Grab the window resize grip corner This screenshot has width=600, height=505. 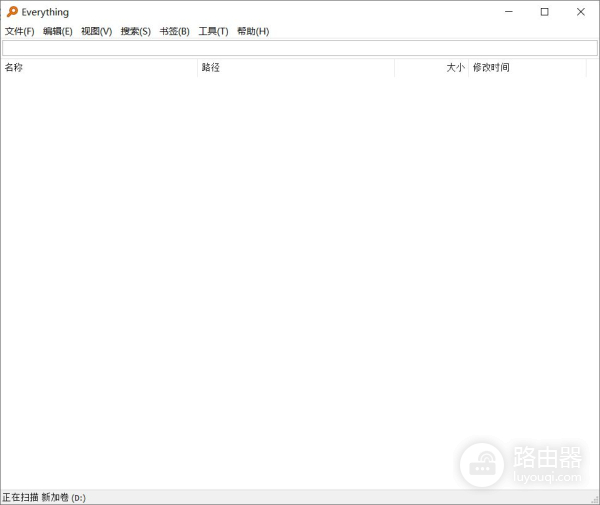pos(595,499)
